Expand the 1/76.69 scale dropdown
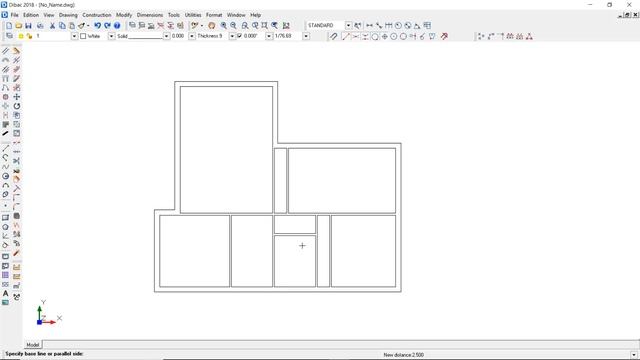Screen dimensions: 640x360 coord(306,36)
